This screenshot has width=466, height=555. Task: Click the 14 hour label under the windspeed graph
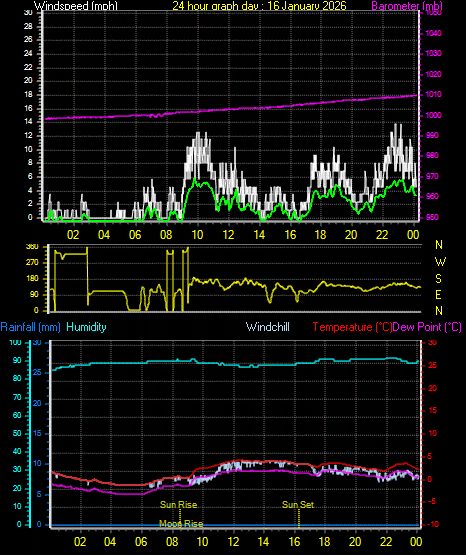point(259,235)
